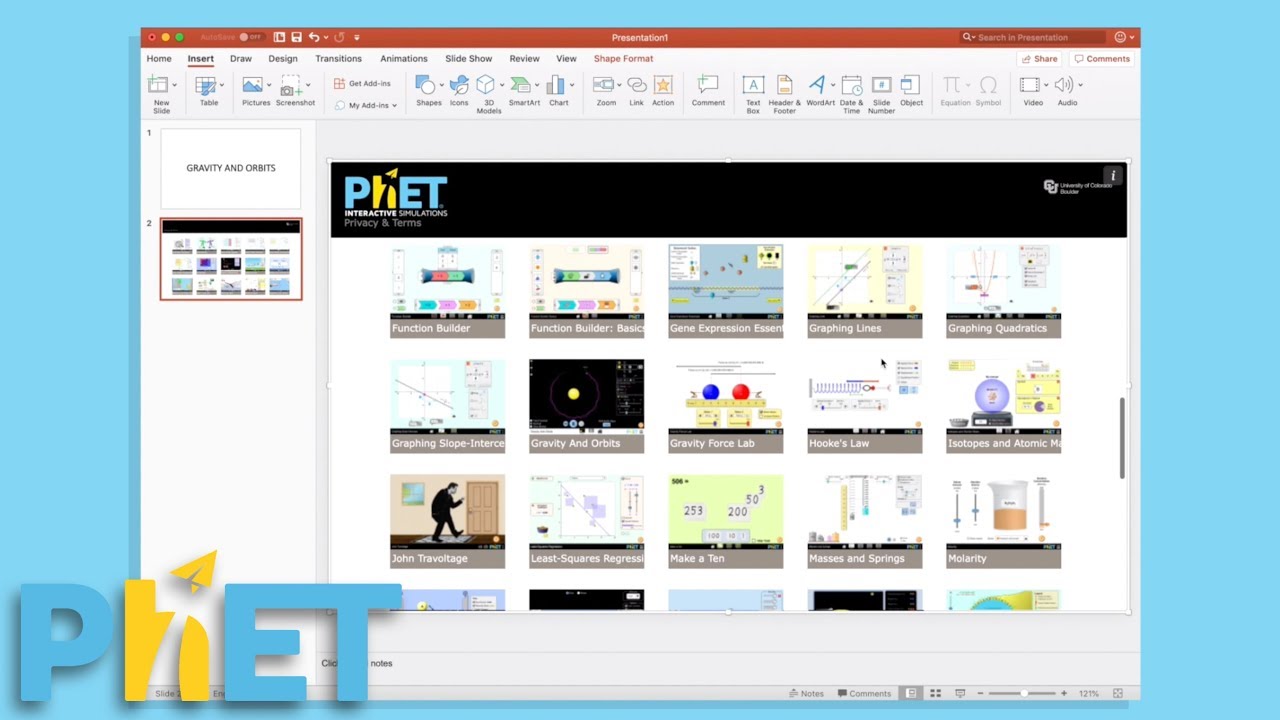This screenshot has width=1280, height=720.
Task: Click the zoom in plus button
Action: (x=1064, y=693)
